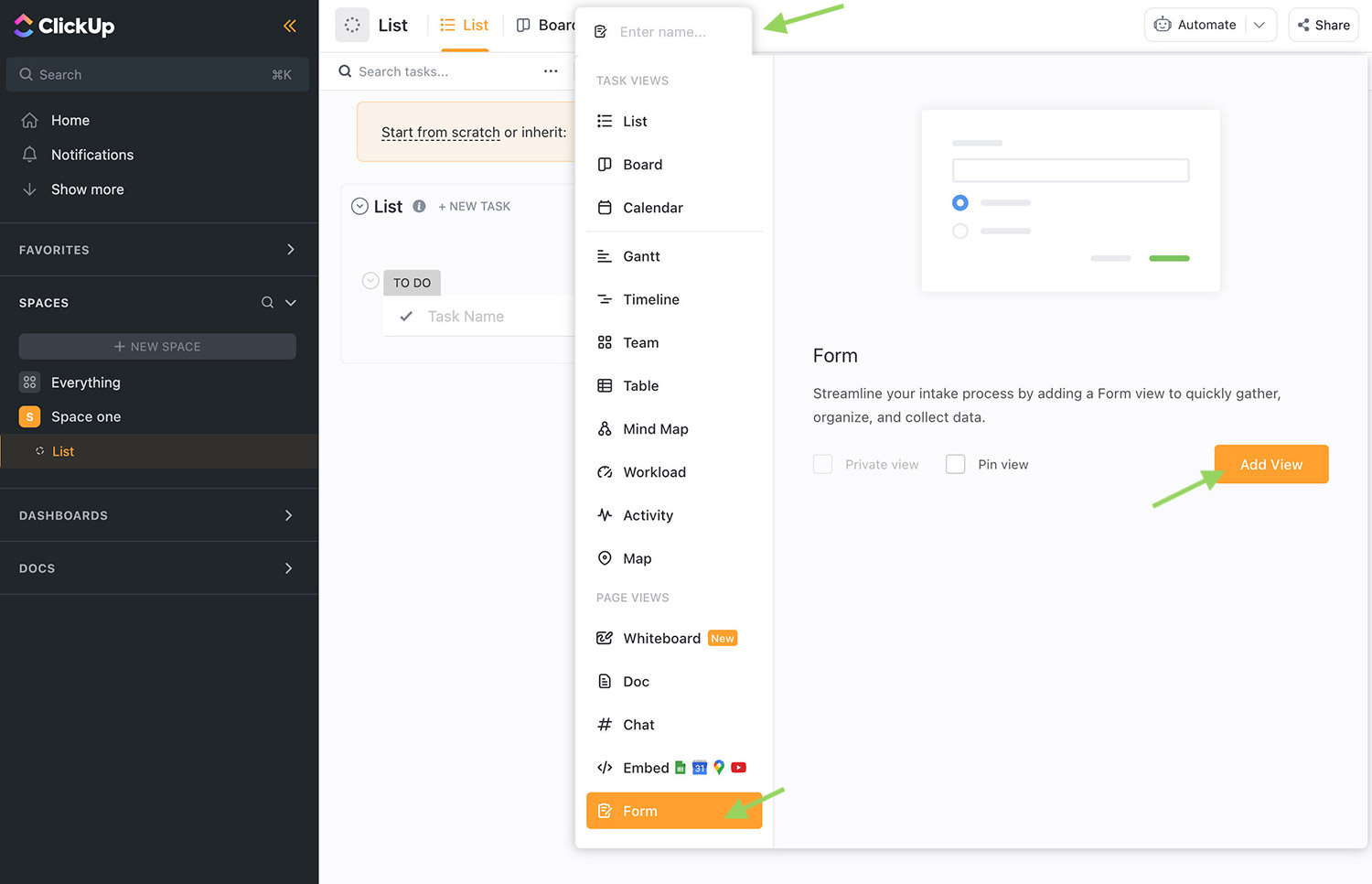
Task: Click the Automate button
Action: 1195,25
